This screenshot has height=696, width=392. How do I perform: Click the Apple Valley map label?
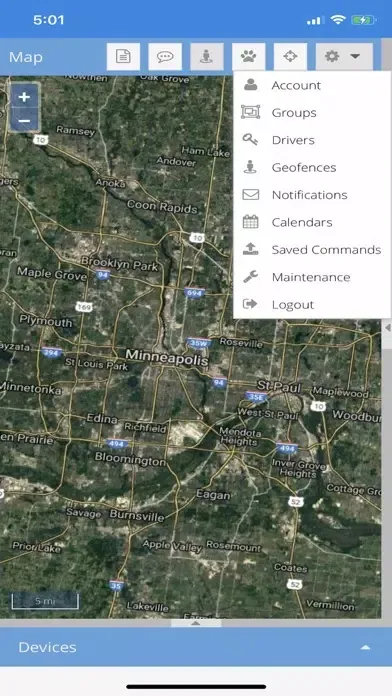click(172, 546)
